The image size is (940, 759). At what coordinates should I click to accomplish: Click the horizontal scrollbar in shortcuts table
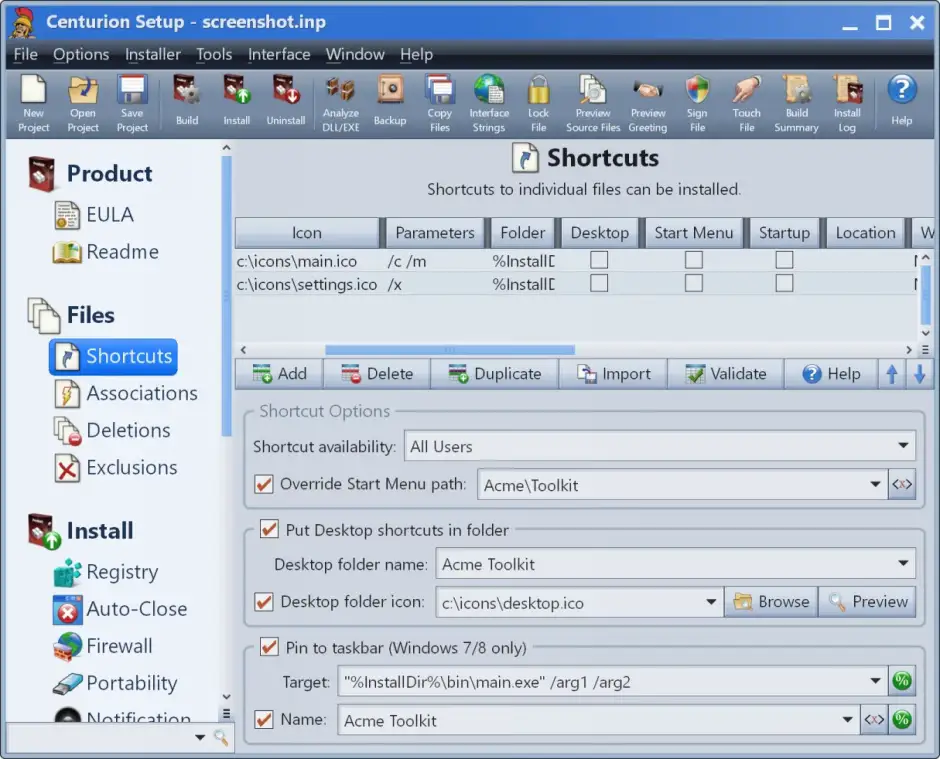click(x=449, y=350)
